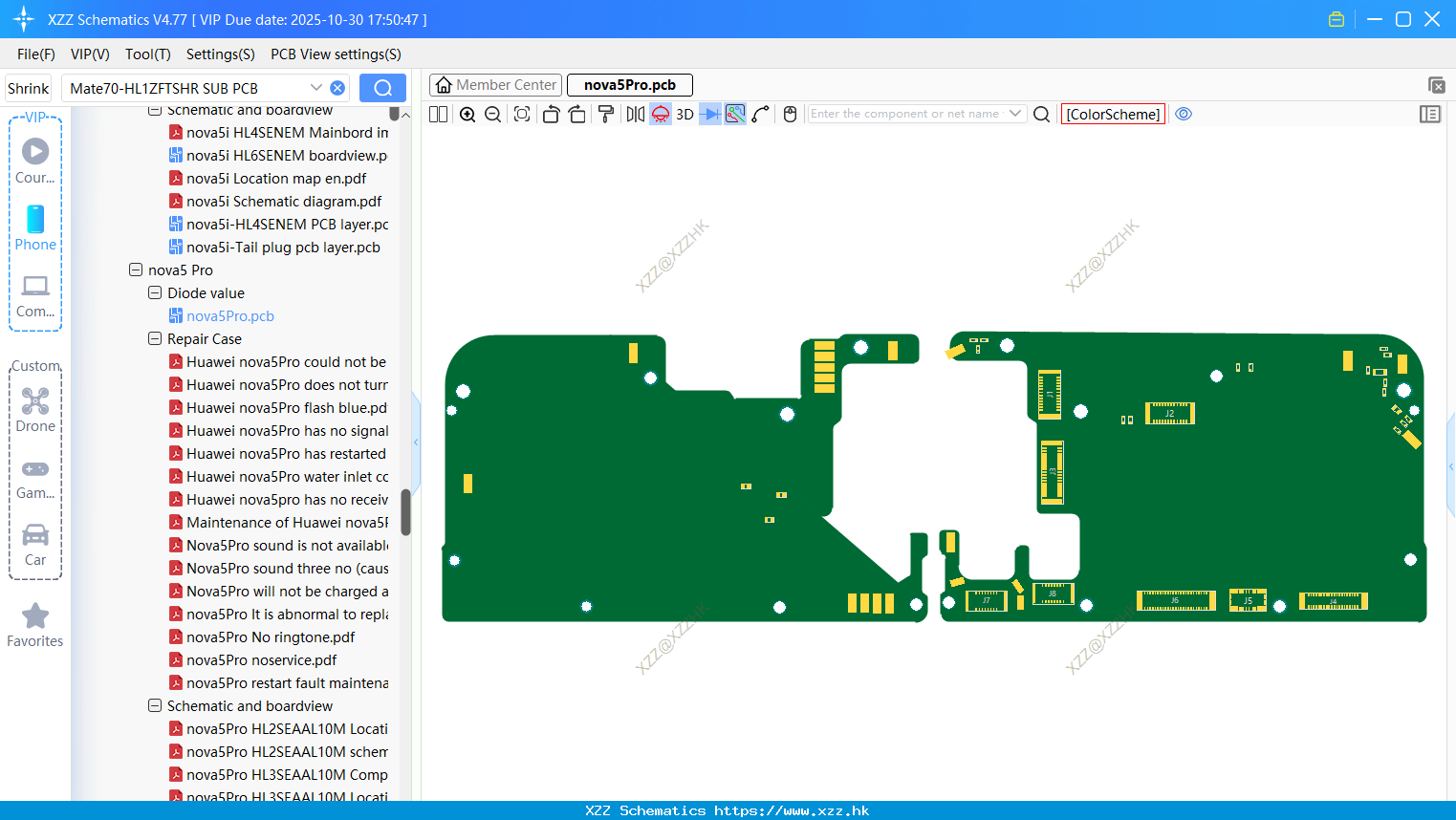Fit the board to the window
The width and height of the screenshot is (1456, 820).
522,114
